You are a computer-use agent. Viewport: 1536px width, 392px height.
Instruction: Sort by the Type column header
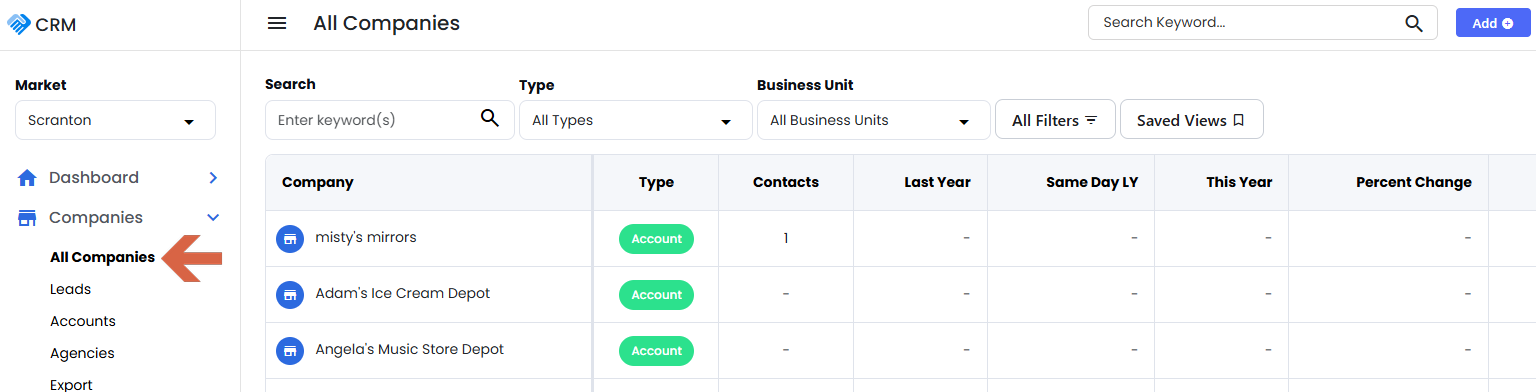click(656, 182)
